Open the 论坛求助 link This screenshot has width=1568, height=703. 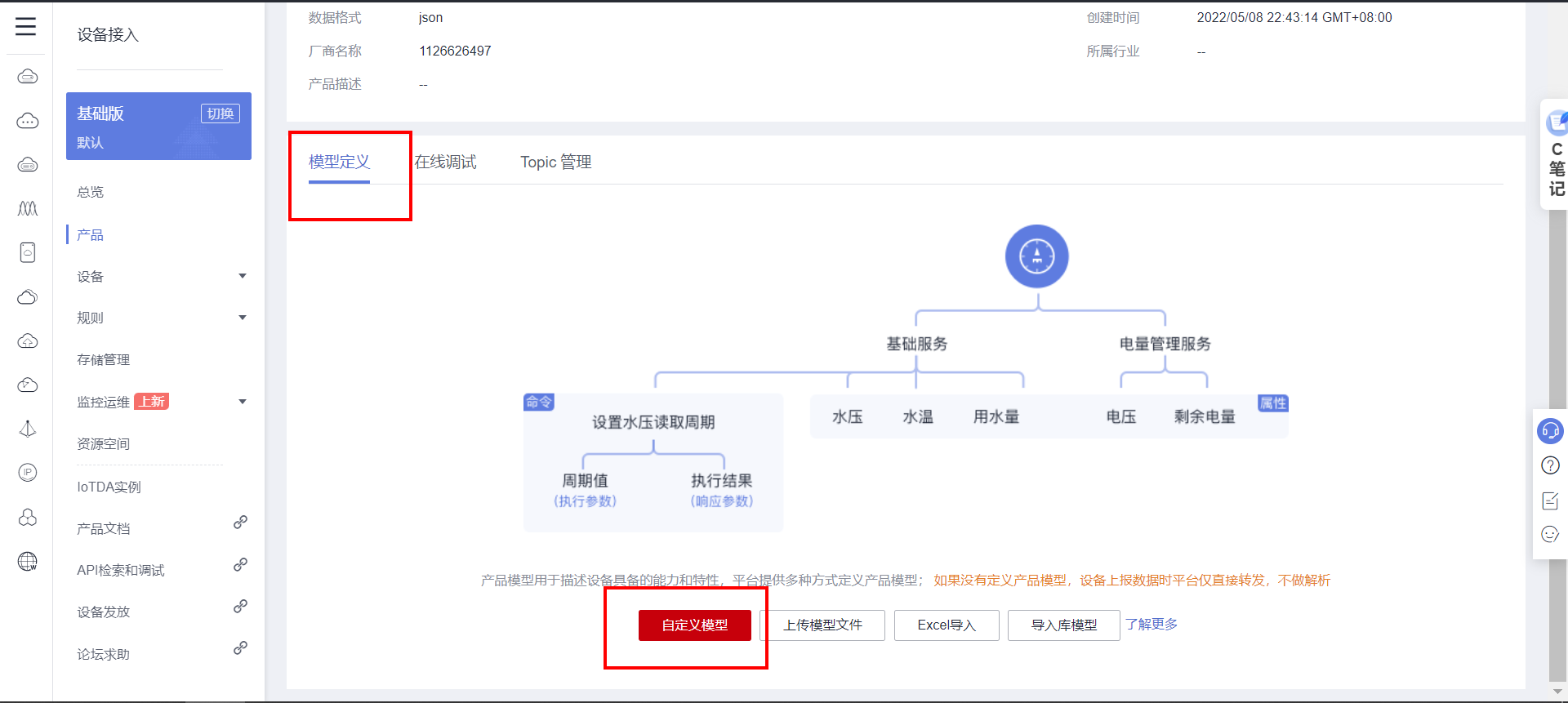(103, 655)
